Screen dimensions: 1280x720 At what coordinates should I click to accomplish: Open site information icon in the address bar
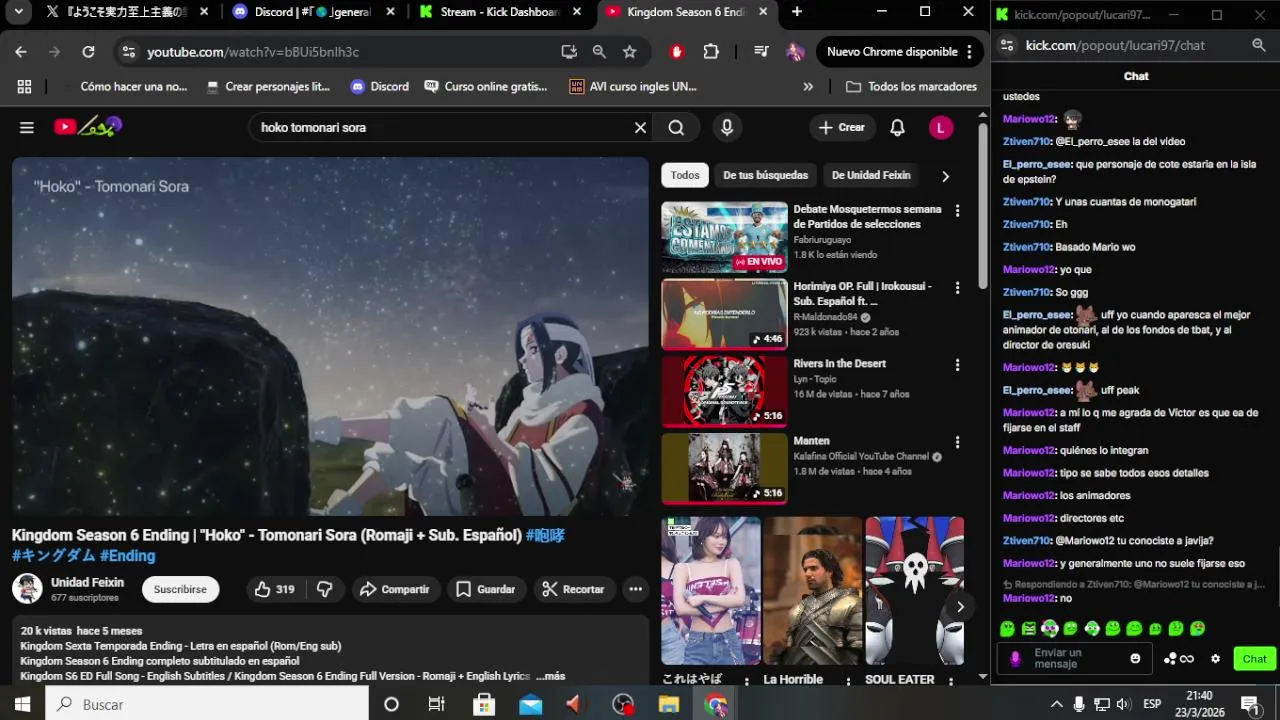127,52
